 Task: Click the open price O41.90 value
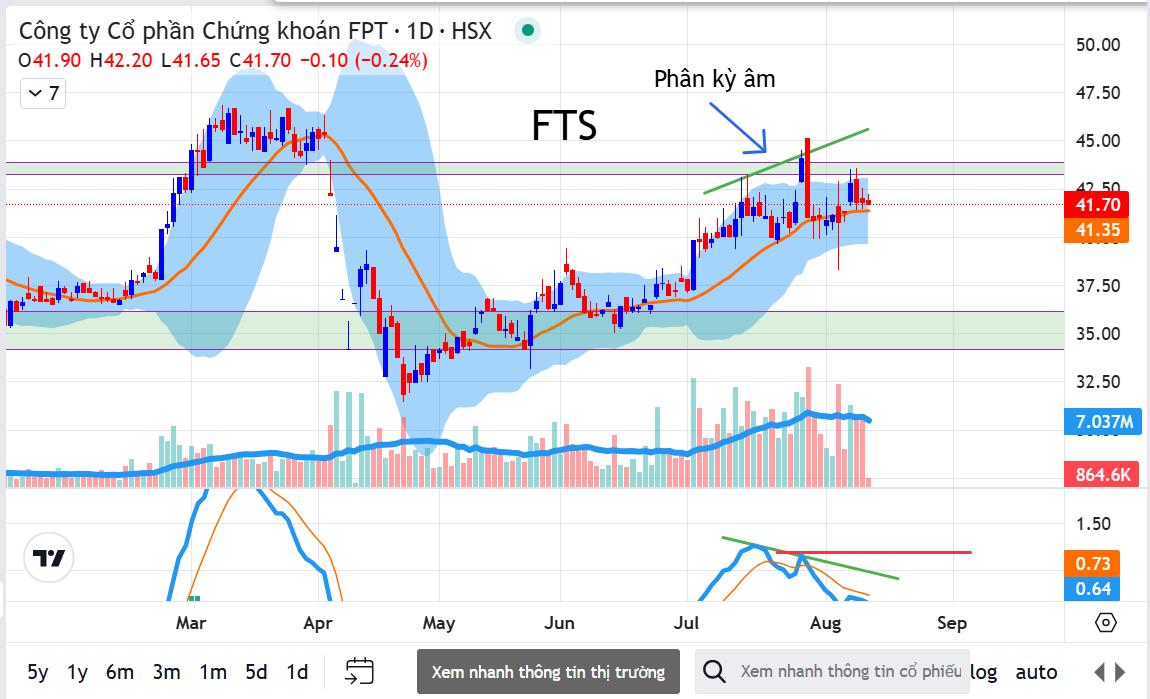pos(49,60)
